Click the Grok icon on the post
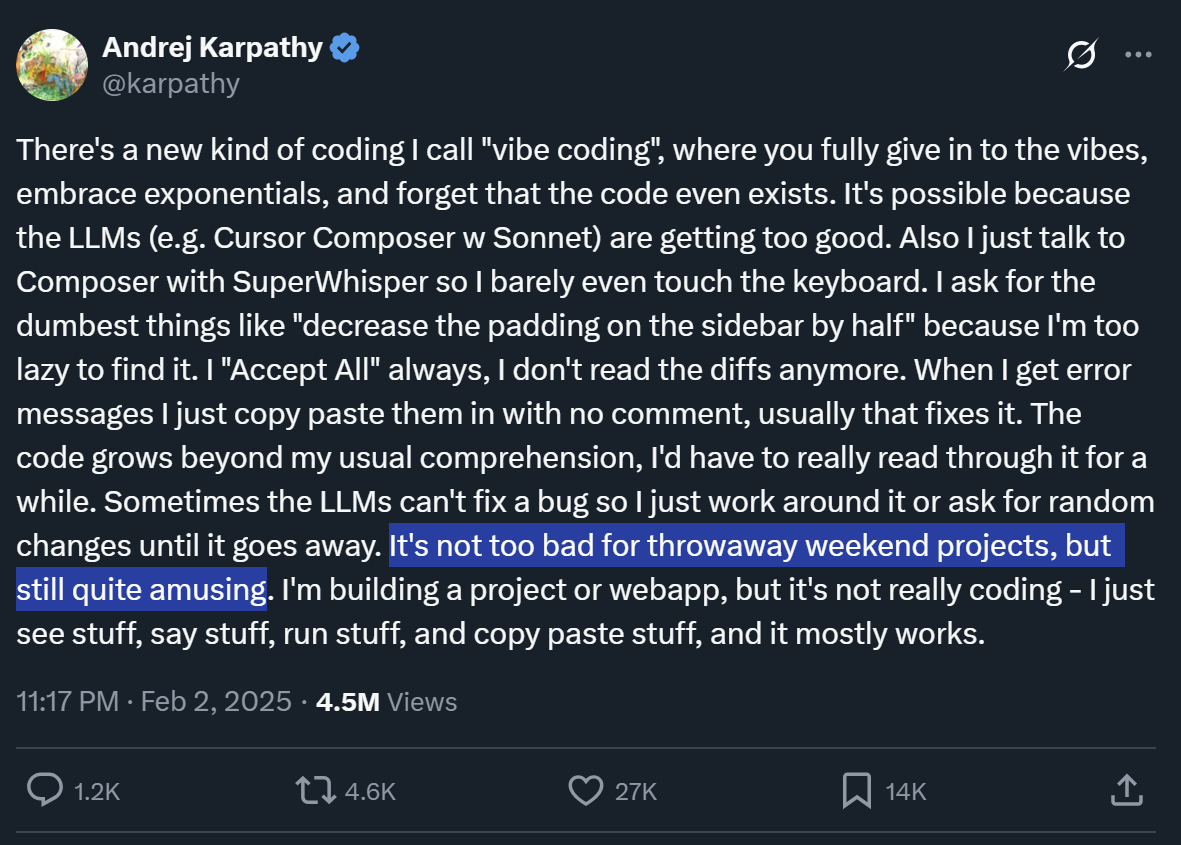Screen dimensions: 1181x845 coord(1080,55)
